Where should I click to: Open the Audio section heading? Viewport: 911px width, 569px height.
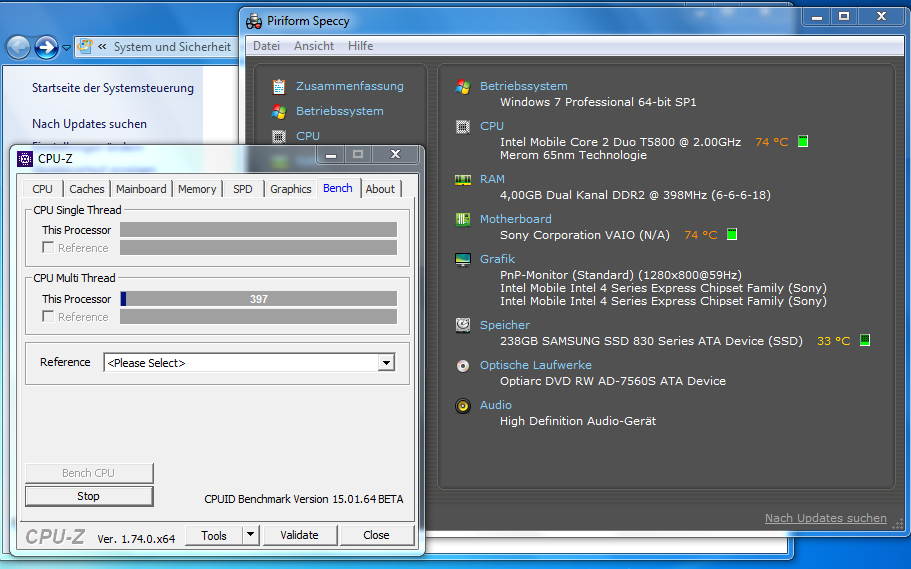tap(496, 405)
